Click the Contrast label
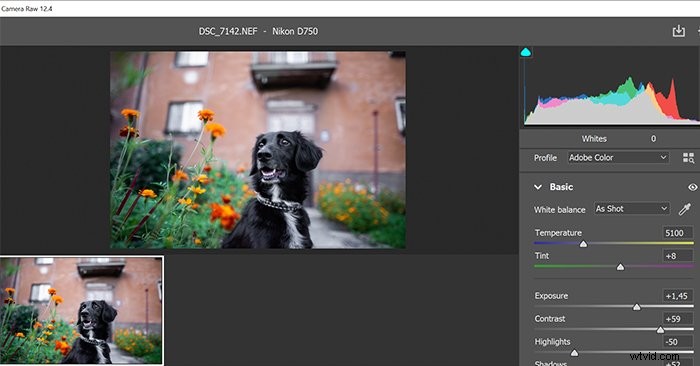The height and width of the screenshot is (366, 700). pos(550,319)
